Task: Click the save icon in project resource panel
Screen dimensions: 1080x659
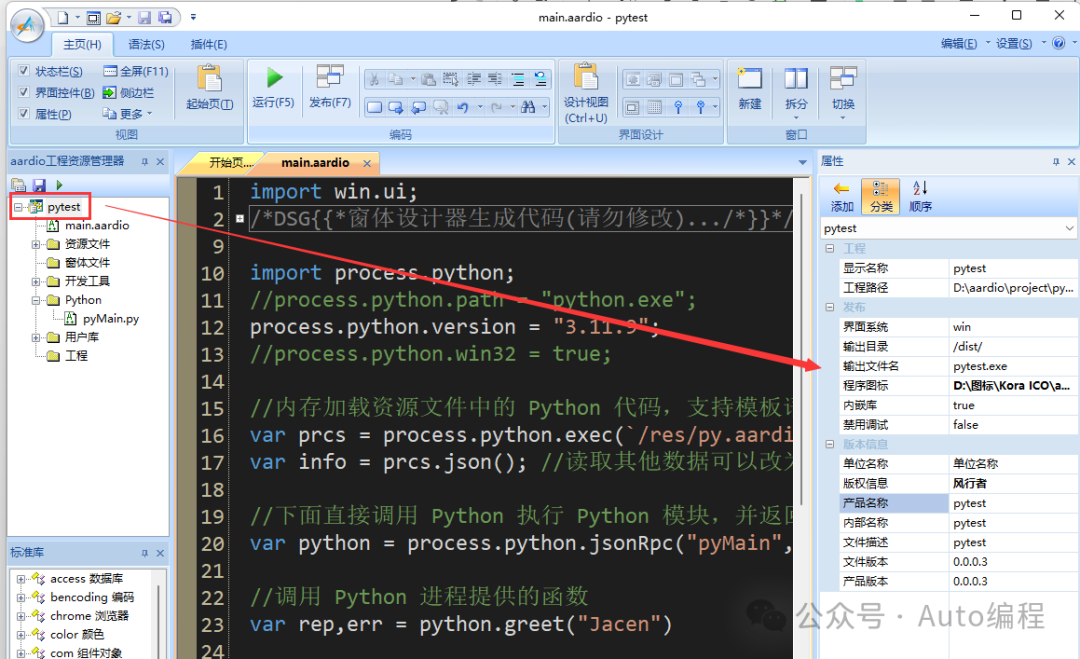Action: point(38,185)
